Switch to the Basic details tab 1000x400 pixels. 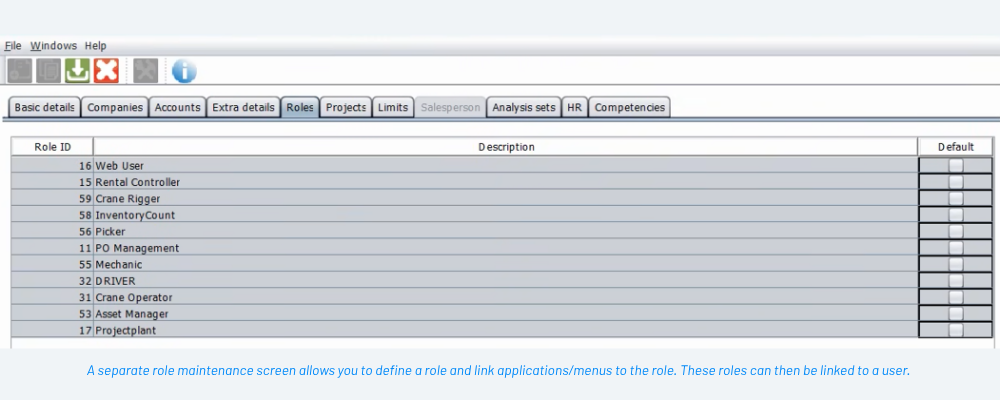pos(44,108)
